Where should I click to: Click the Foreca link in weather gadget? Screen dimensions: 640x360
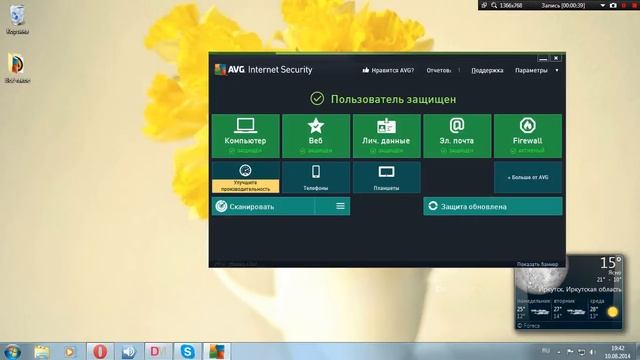529,325
